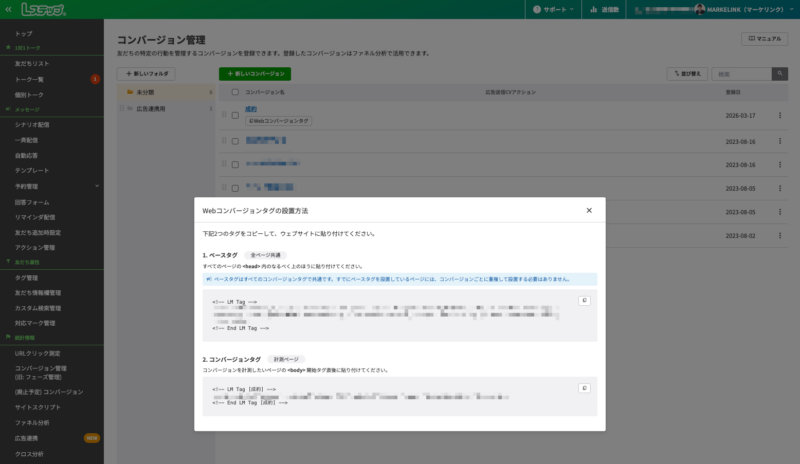Click the magnifier search button
800x464 pixels.
[x=779, y=74]
